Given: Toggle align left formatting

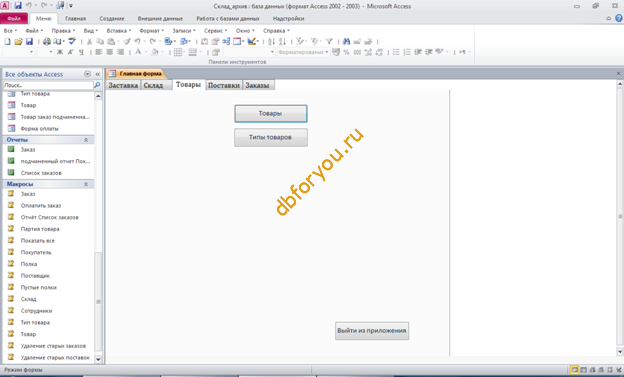Looking at the screenshot, I should tap(99, 52).
